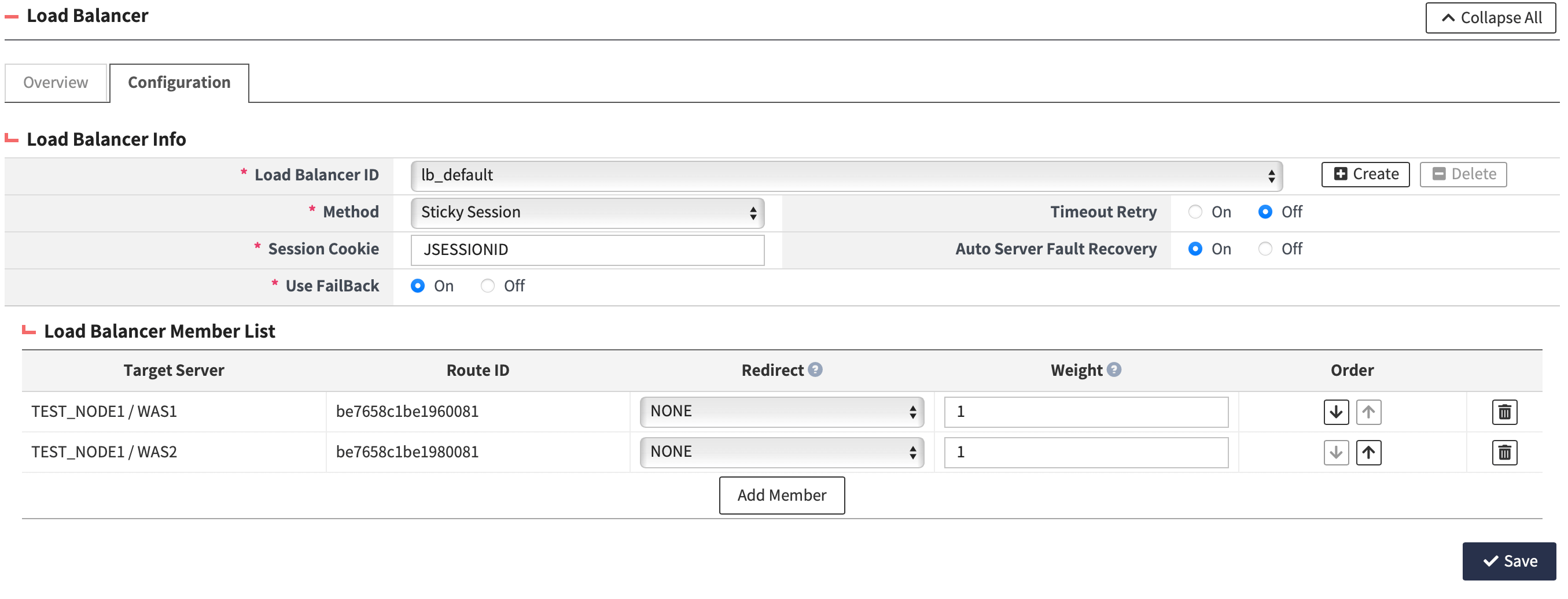
Task: Click the Session Cookie input field
Action: pos(586,249)
